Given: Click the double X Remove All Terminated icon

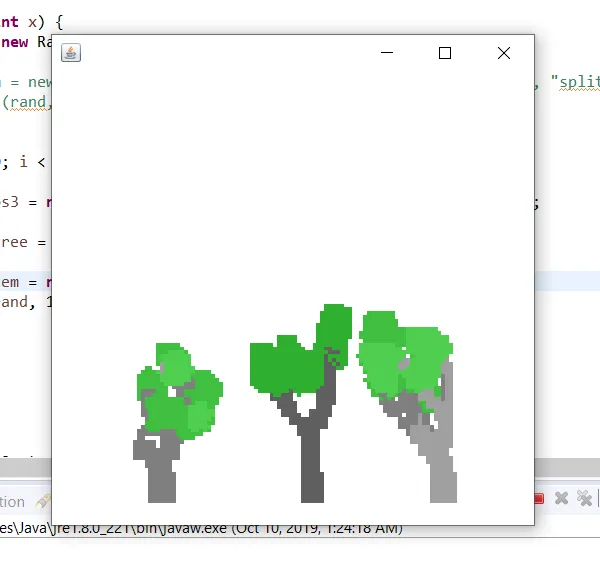Looking at the screenshot, I should coord(584,498).
